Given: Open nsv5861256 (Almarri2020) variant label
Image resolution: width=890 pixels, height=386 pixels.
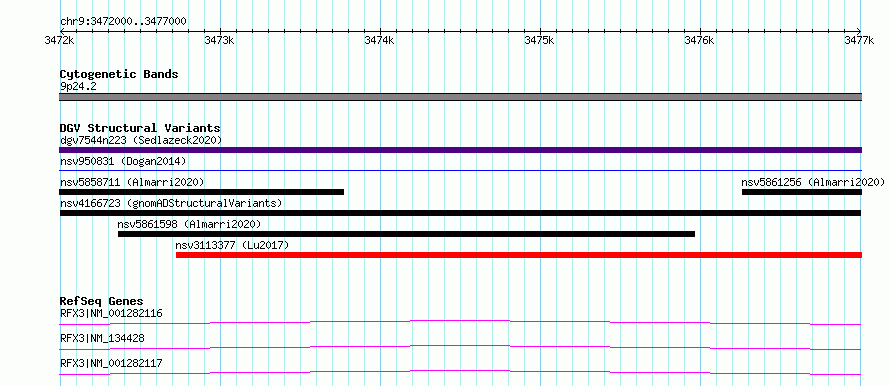Looking at the screenshot, I should point(813,182).
